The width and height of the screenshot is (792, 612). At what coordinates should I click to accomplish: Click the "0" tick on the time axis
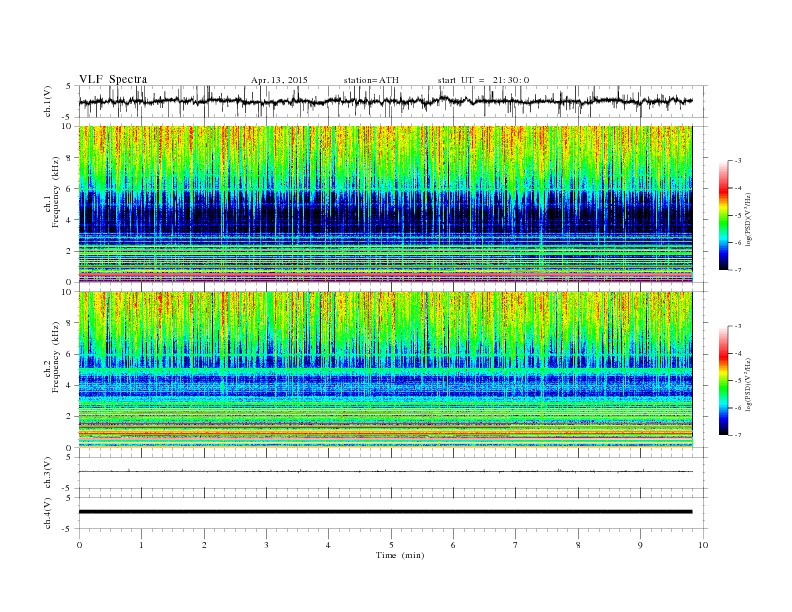tap(79, 545)
